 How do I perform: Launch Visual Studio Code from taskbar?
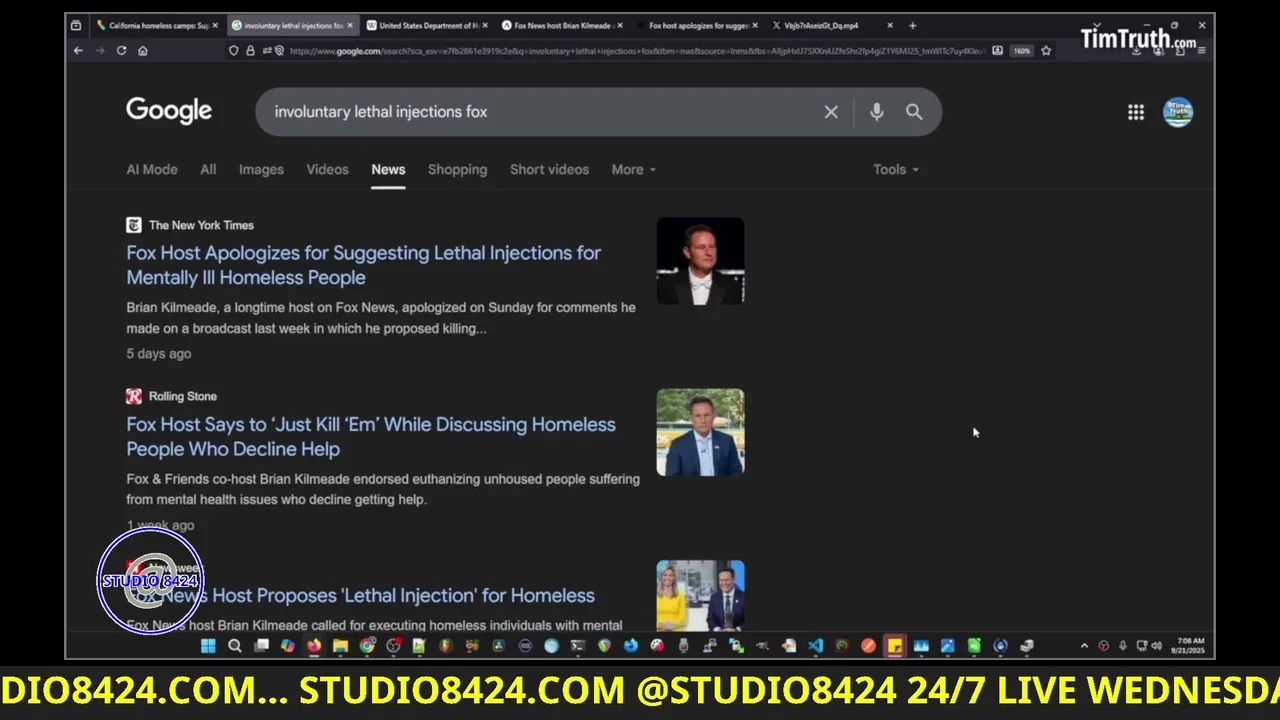click(x=815, y=646)
